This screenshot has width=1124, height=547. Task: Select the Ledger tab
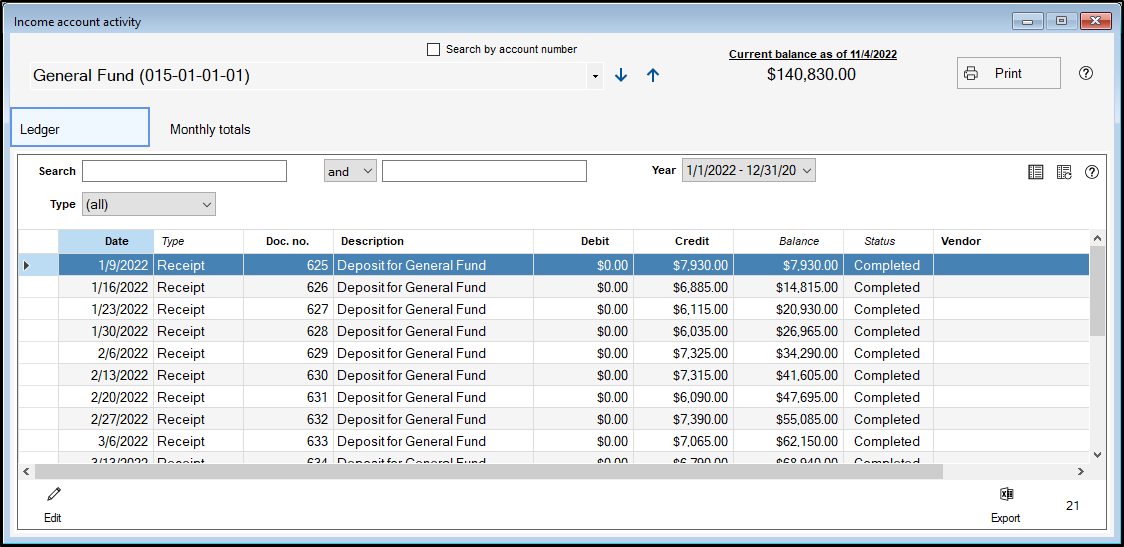[x=79, y=128]
